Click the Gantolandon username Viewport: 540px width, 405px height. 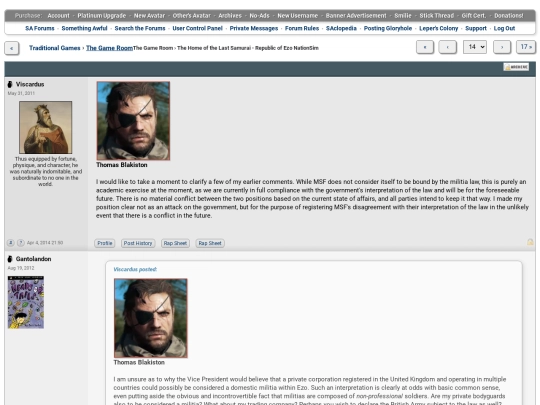33,259
